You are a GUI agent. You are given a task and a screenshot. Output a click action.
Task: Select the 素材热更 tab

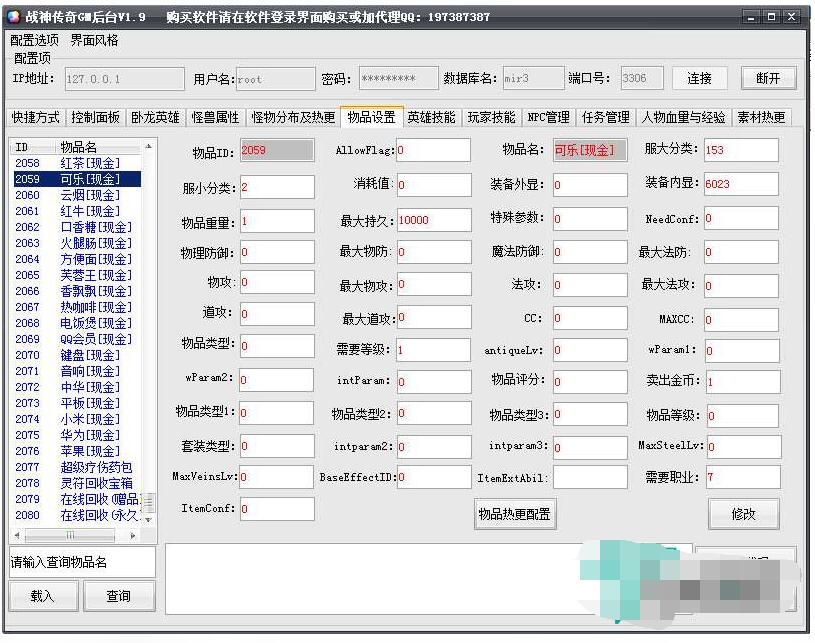click(x=762, y=117)
